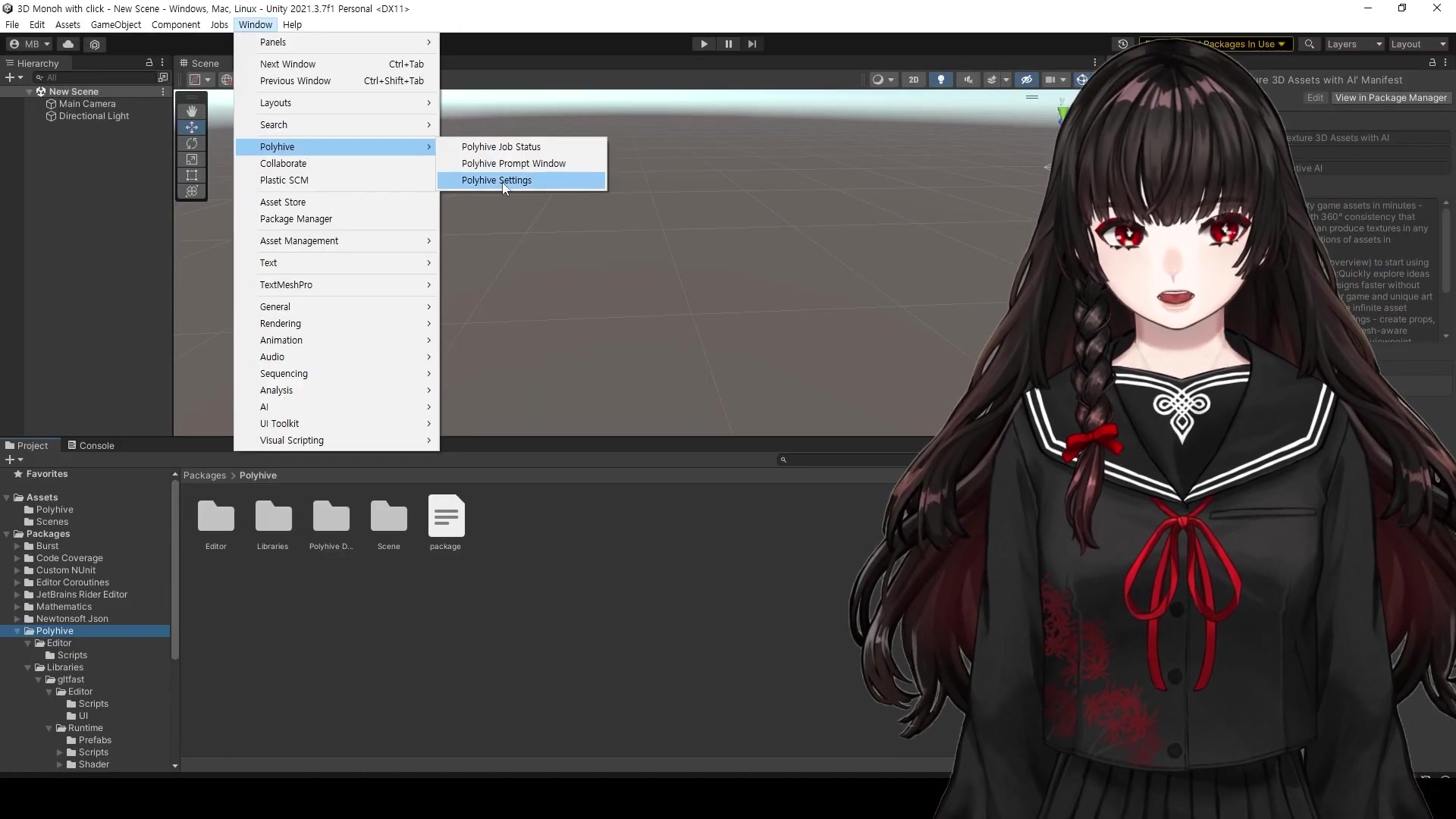1456x819 pixels.
Task: Open the Layers dropdown
Action: click(1354, 44)
